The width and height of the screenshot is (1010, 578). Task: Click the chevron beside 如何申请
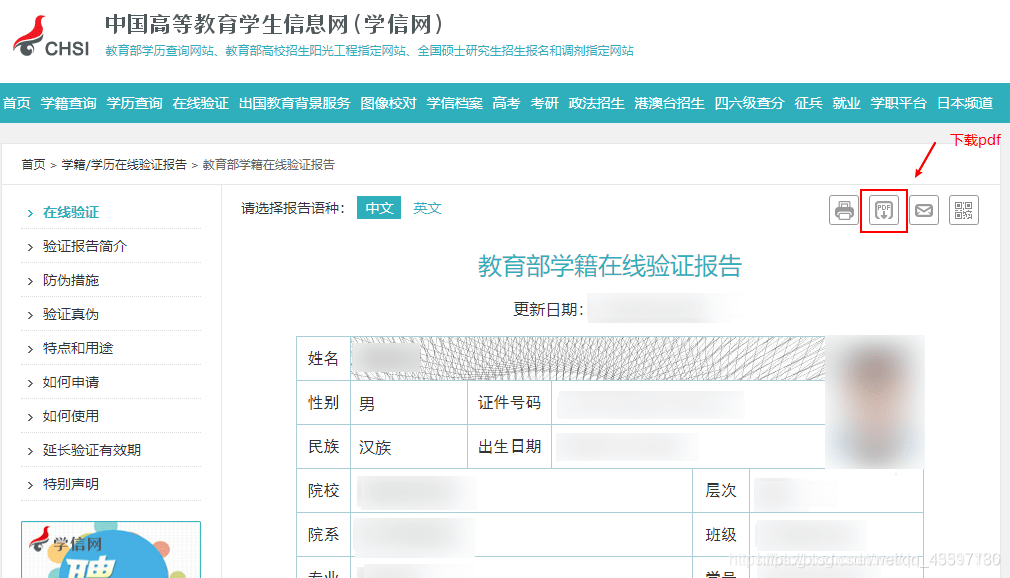(x=30, y=383)
